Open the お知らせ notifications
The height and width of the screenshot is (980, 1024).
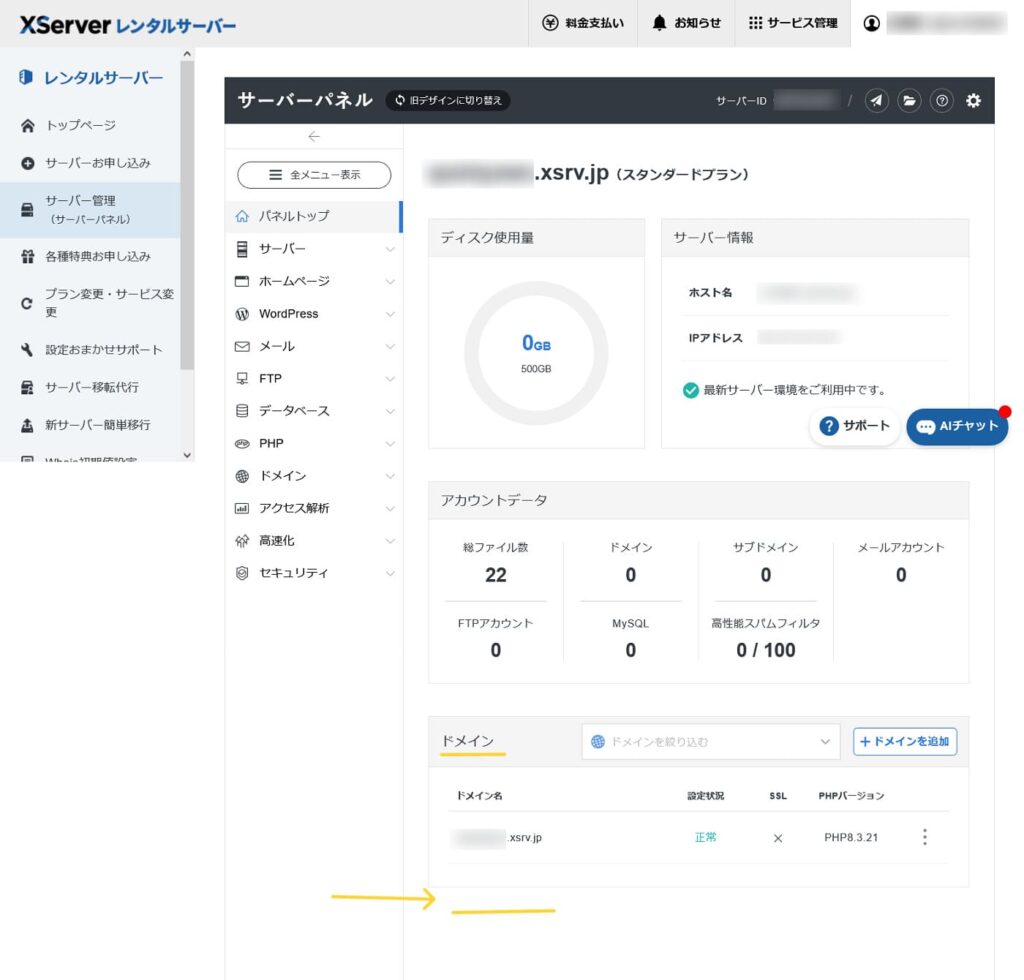pos(686,23)
